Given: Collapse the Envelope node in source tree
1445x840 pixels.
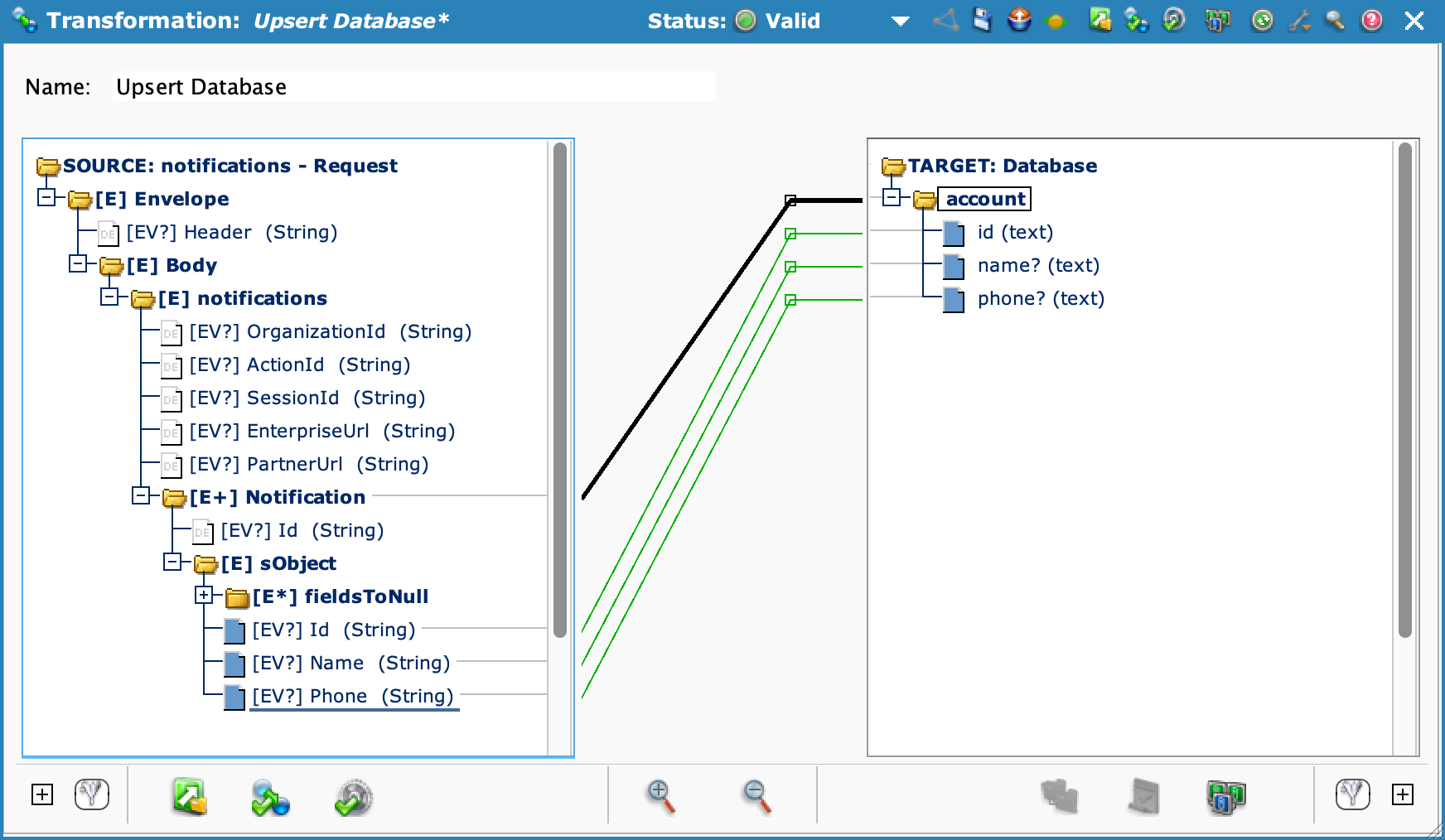Looking at the screenshot, I should 47,198.
